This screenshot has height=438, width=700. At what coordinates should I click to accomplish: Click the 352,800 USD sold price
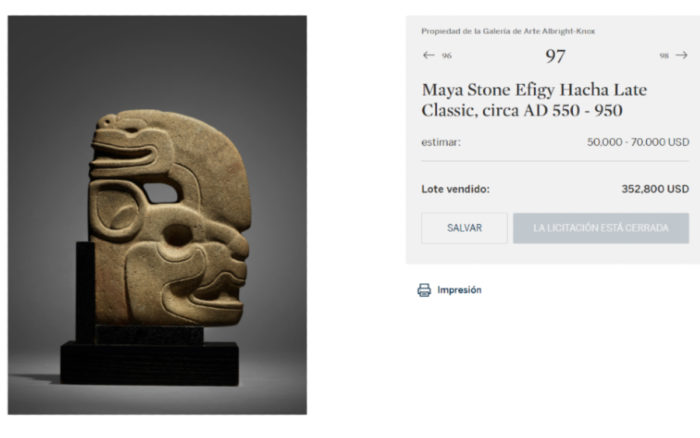click(x=655, y=189)
